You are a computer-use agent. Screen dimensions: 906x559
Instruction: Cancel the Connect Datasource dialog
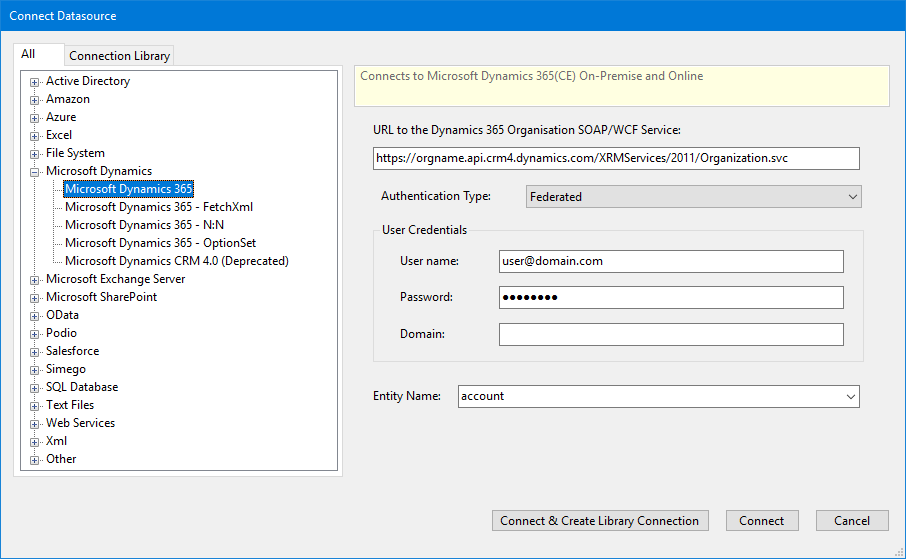852,521
